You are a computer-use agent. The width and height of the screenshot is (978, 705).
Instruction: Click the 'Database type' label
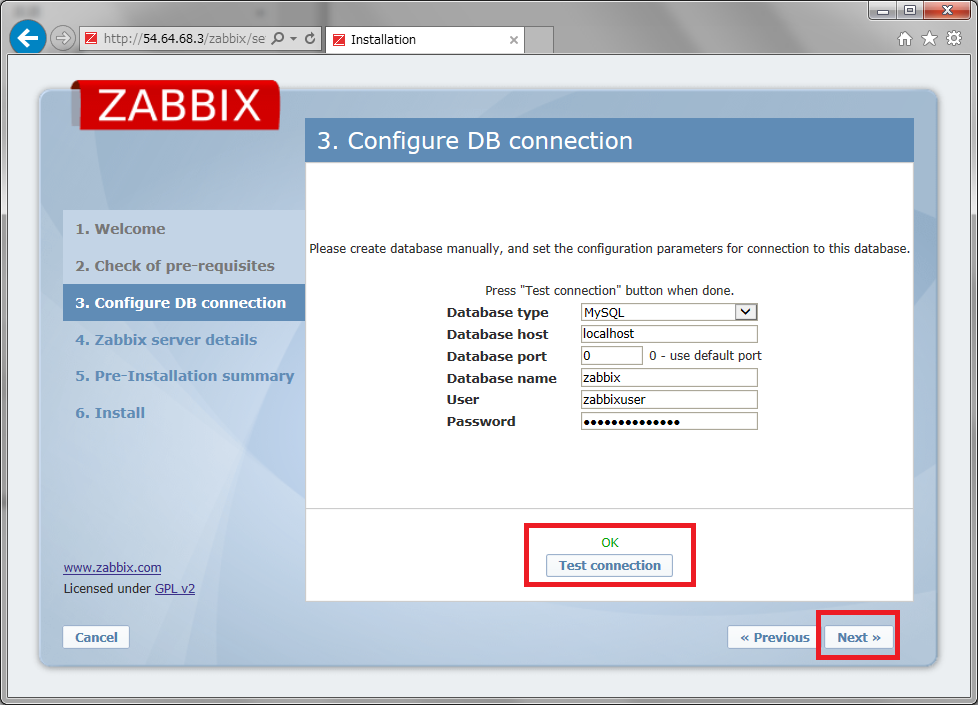coord(497,313)
